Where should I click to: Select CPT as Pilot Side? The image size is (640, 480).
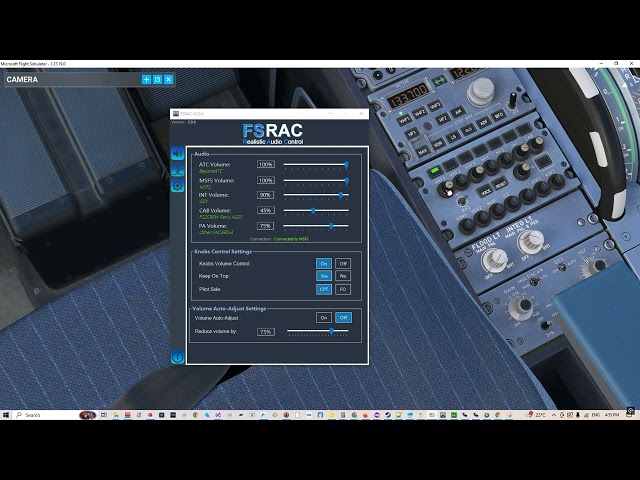point(324,289)
